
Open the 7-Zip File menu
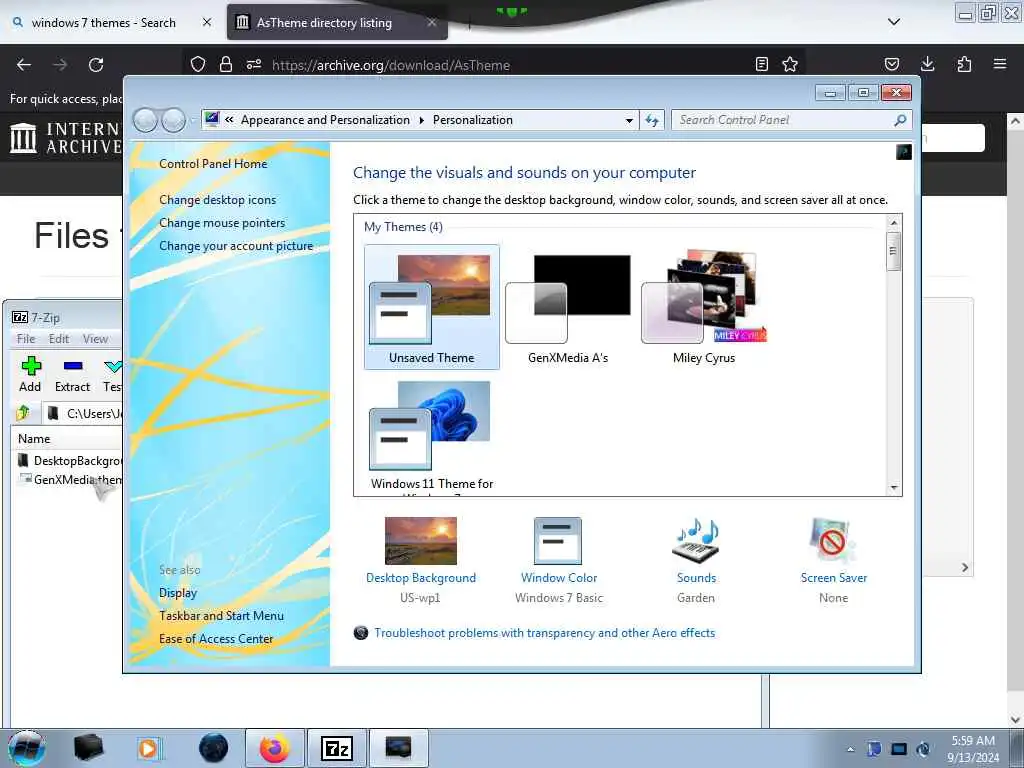[26, 338]
